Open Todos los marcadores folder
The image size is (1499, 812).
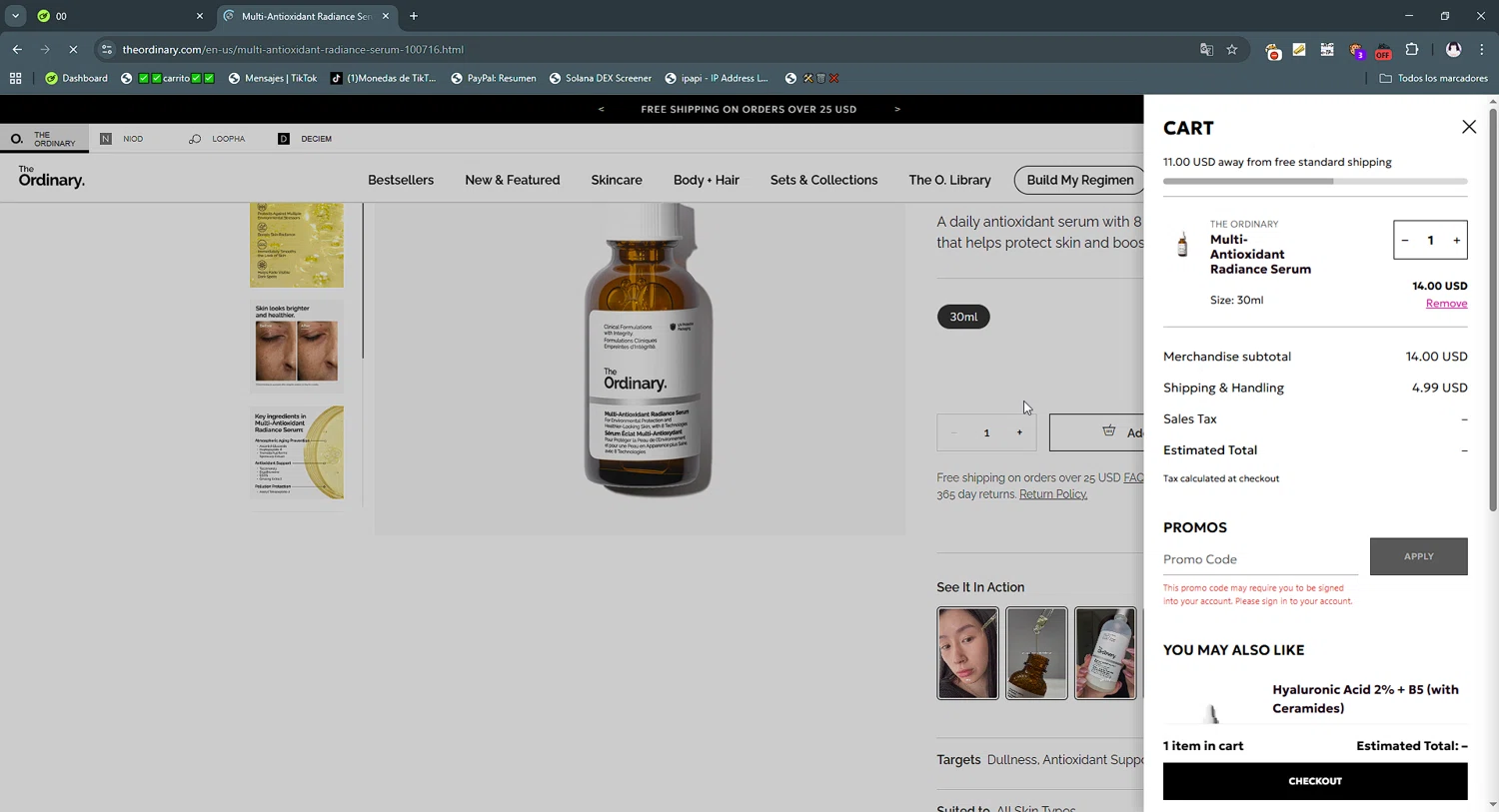point(1433,78)
